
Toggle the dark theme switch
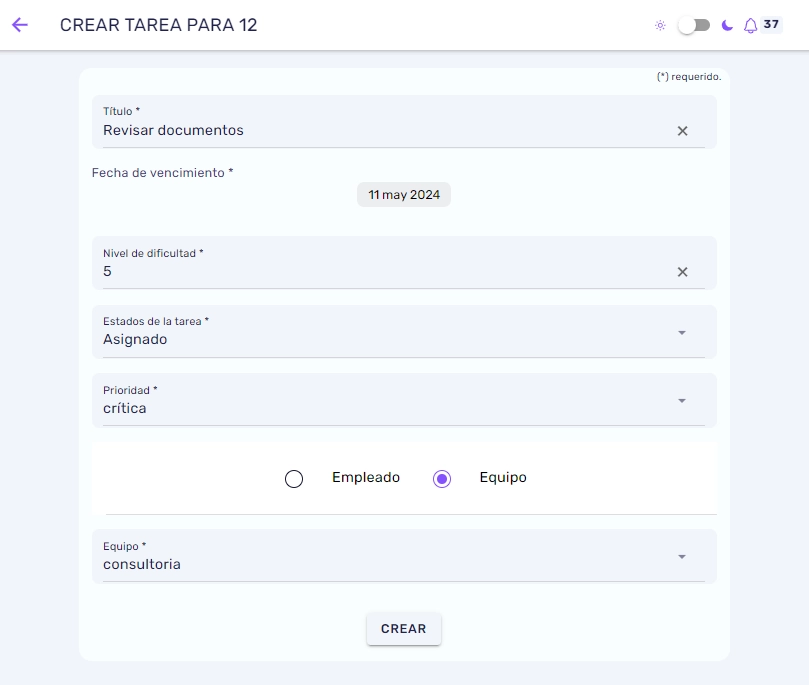tap(694, 25)
